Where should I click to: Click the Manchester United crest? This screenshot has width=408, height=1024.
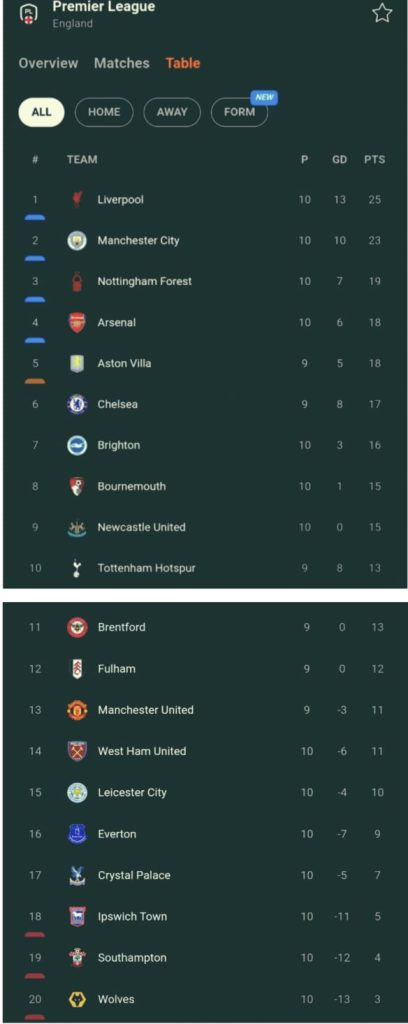click(77, 710)
